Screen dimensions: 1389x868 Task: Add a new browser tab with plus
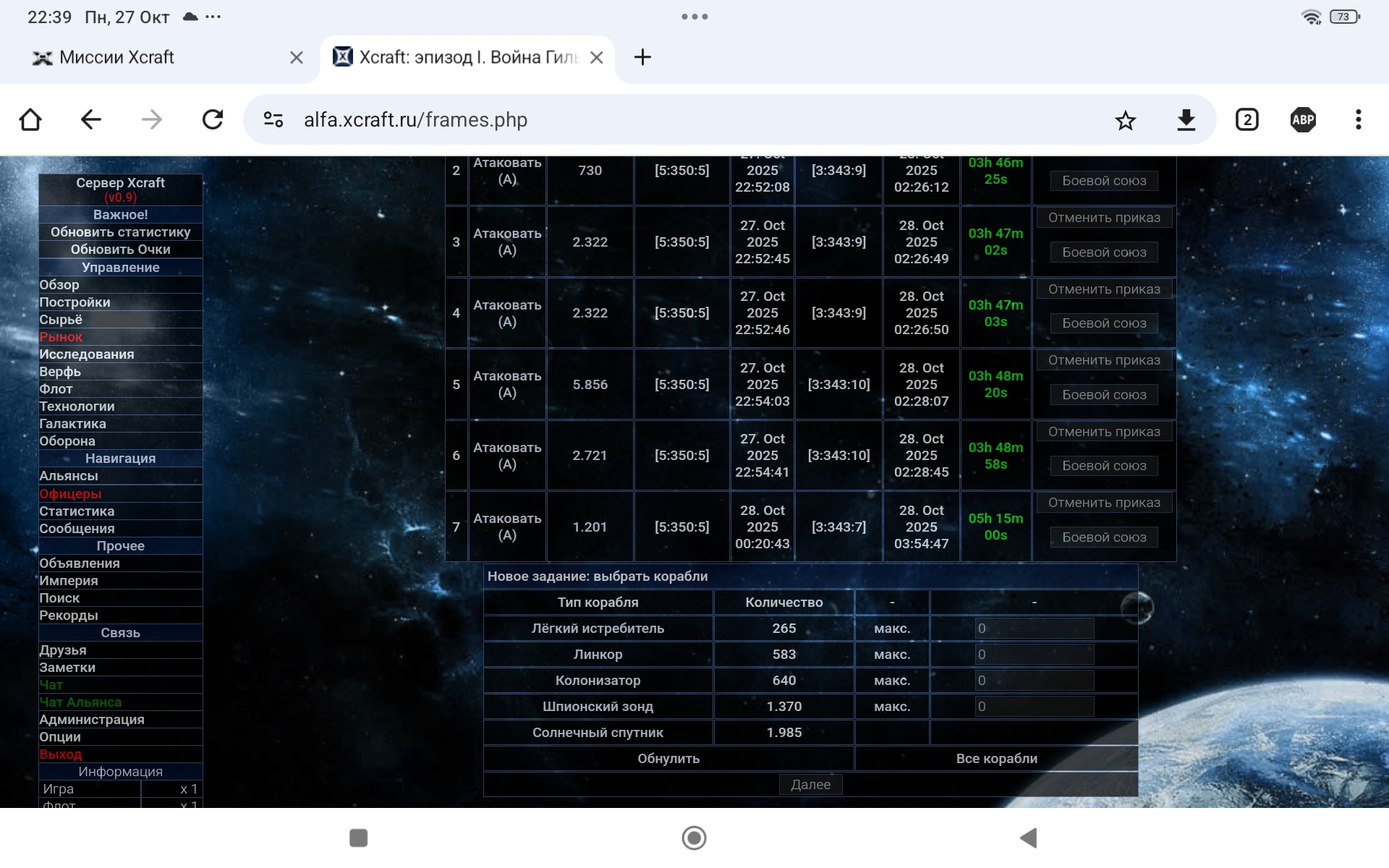642,57
